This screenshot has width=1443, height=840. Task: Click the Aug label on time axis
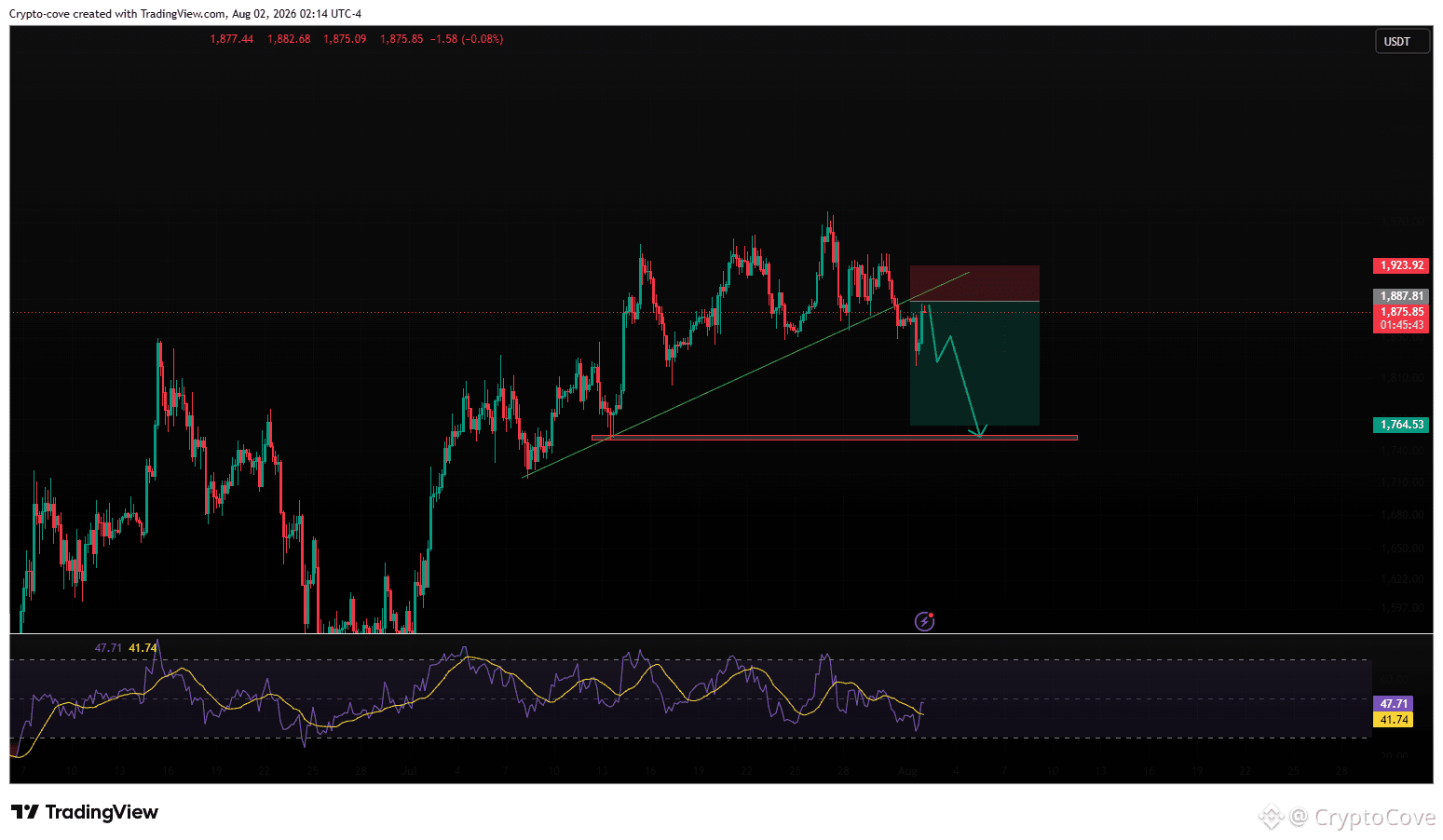click(x=907, y=771)
